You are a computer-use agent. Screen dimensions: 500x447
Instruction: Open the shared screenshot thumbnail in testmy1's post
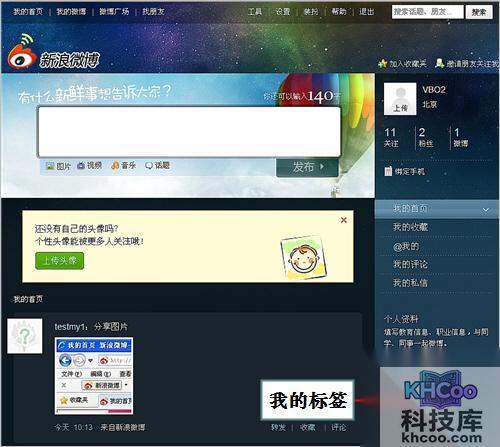pyautogui.click(x=94, y=376)
